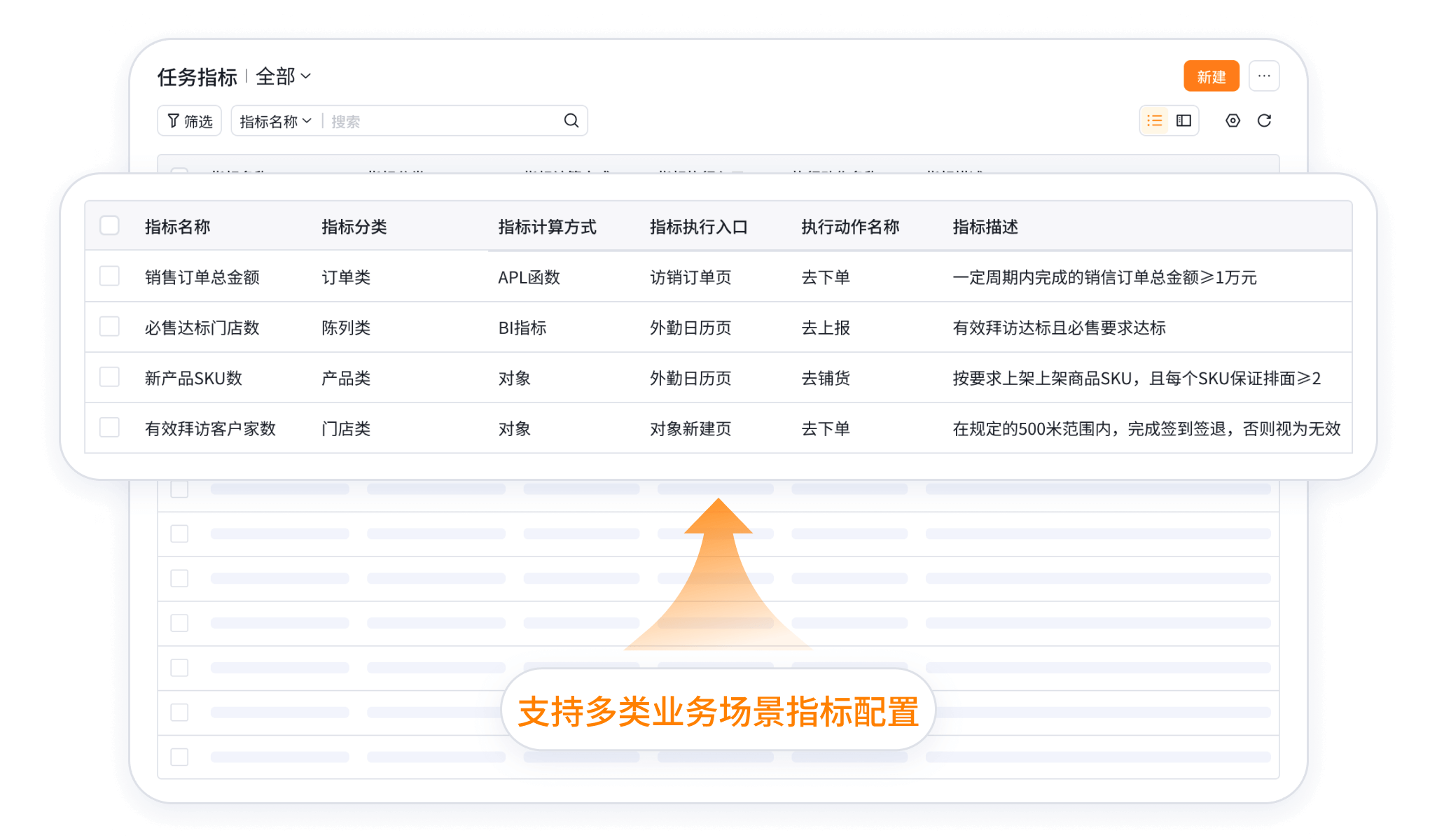Viewport: 1437px width, 840px height.
Task: Check the 销售订单总金额 row checkbox
Action: coord(109,276)
